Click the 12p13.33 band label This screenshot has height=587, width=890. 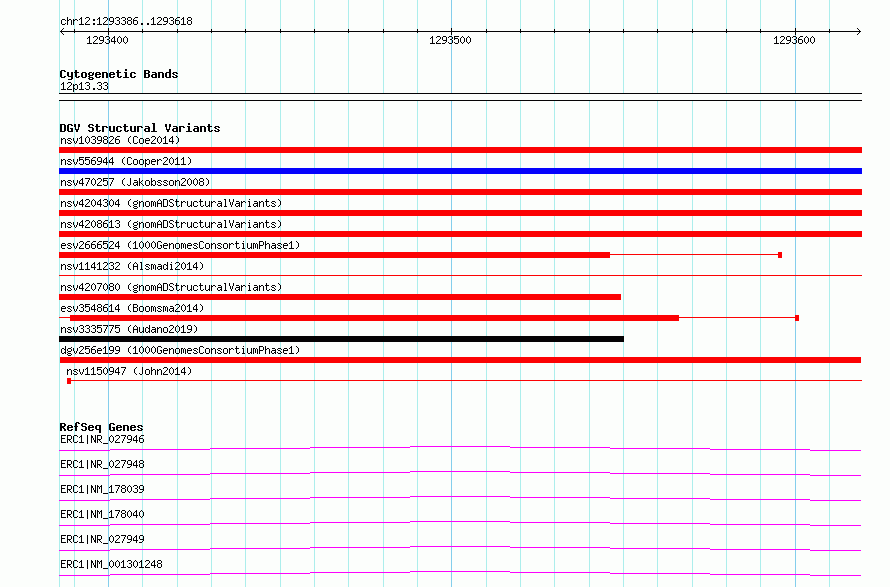pyautogui.click(x=84, y=87)
